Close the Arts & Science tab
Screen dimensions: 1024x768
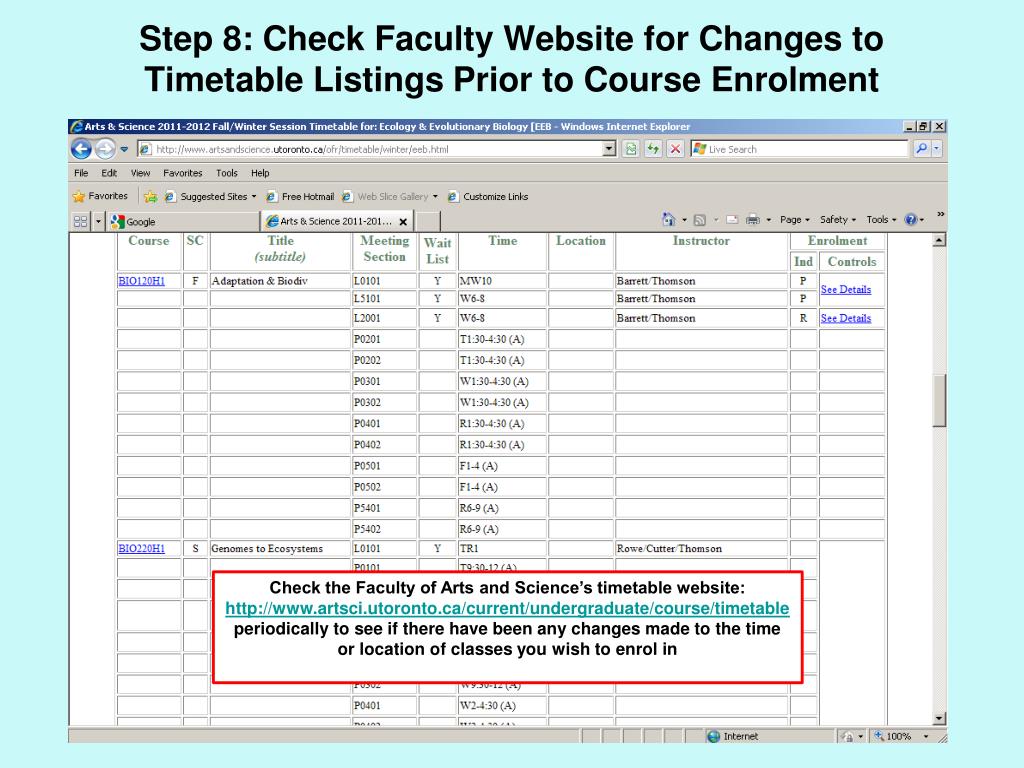(x=403, y=222)
